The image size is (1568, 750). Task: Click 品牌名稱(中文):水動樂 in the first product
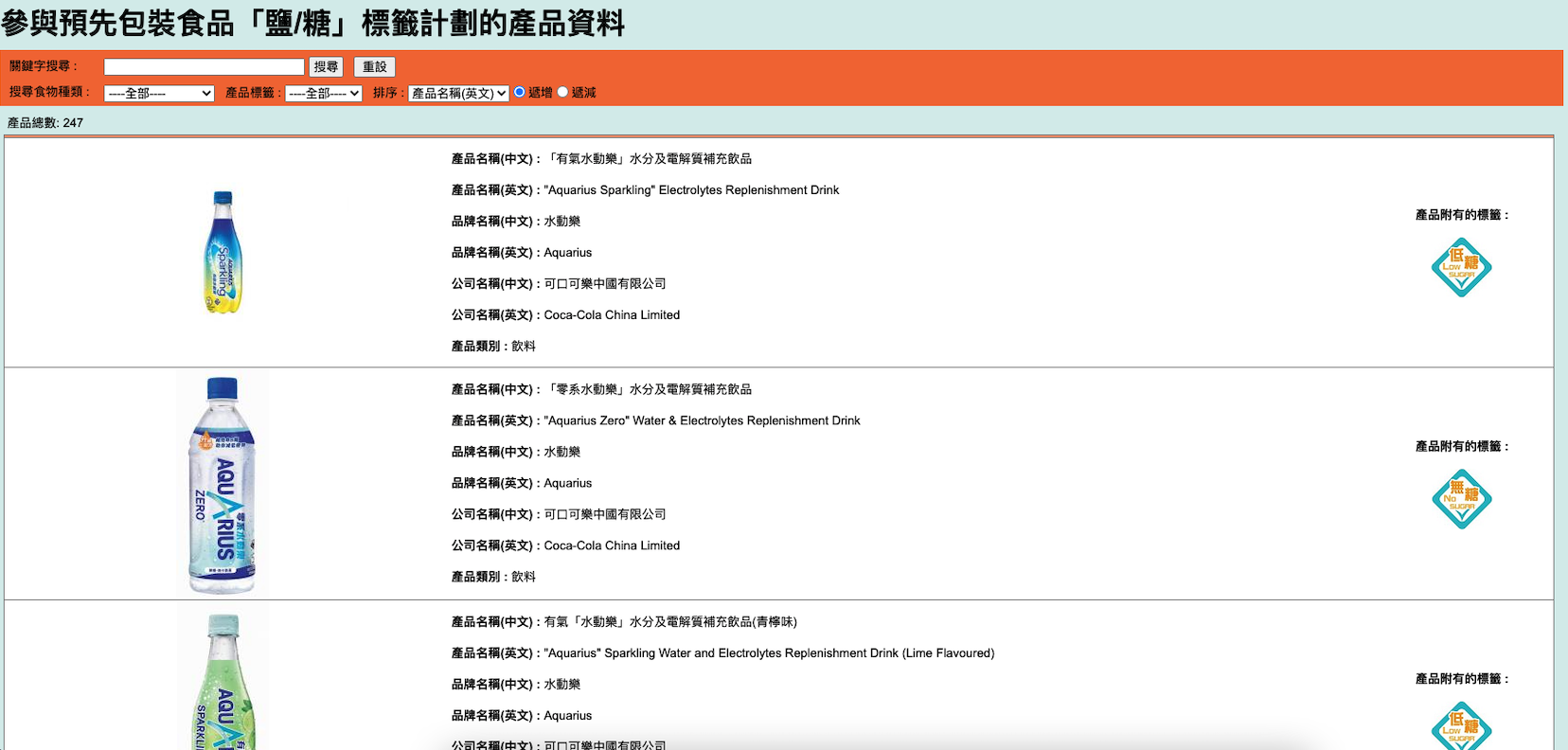point(516,222)
